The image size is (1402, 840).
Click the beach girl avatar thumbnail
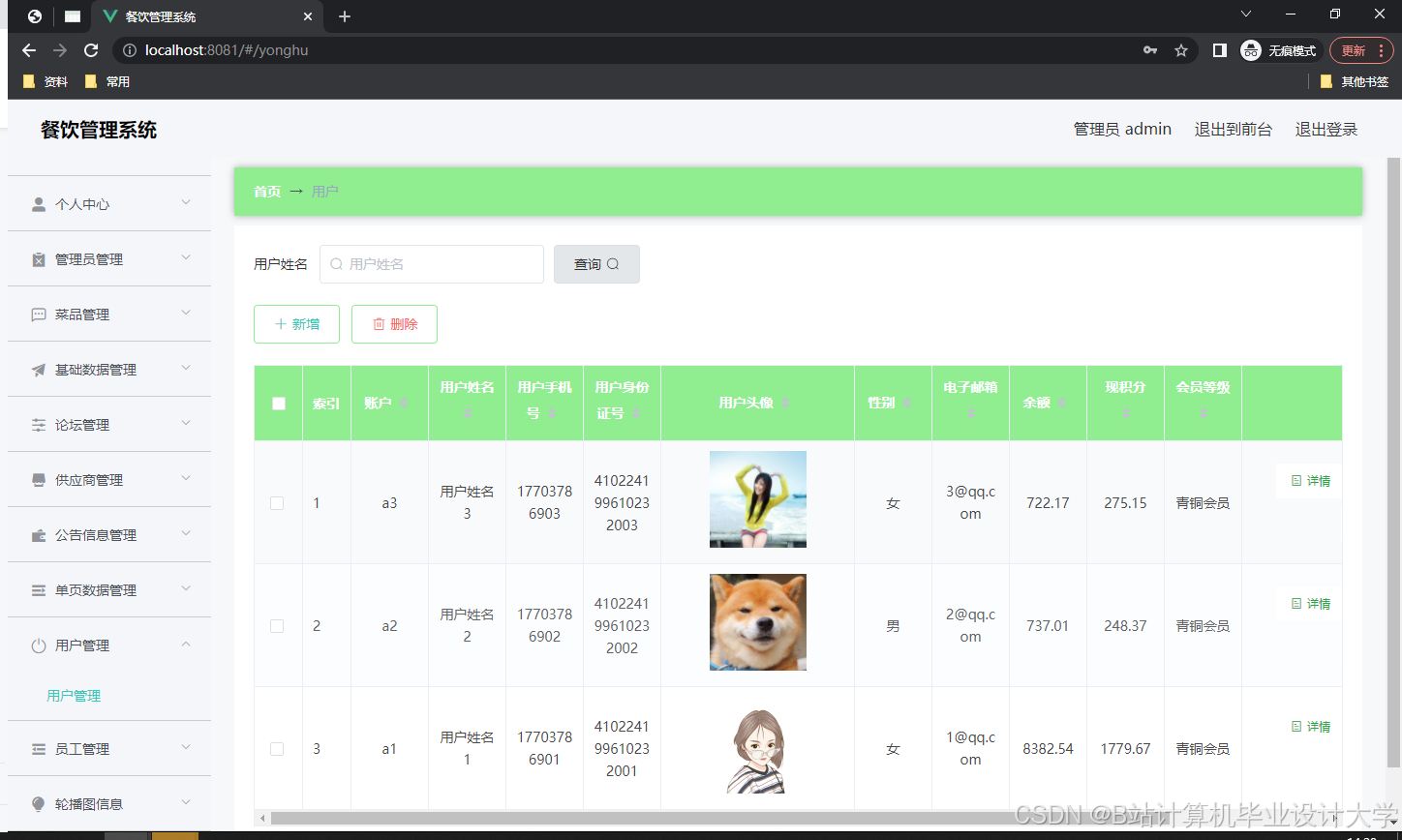758,499
